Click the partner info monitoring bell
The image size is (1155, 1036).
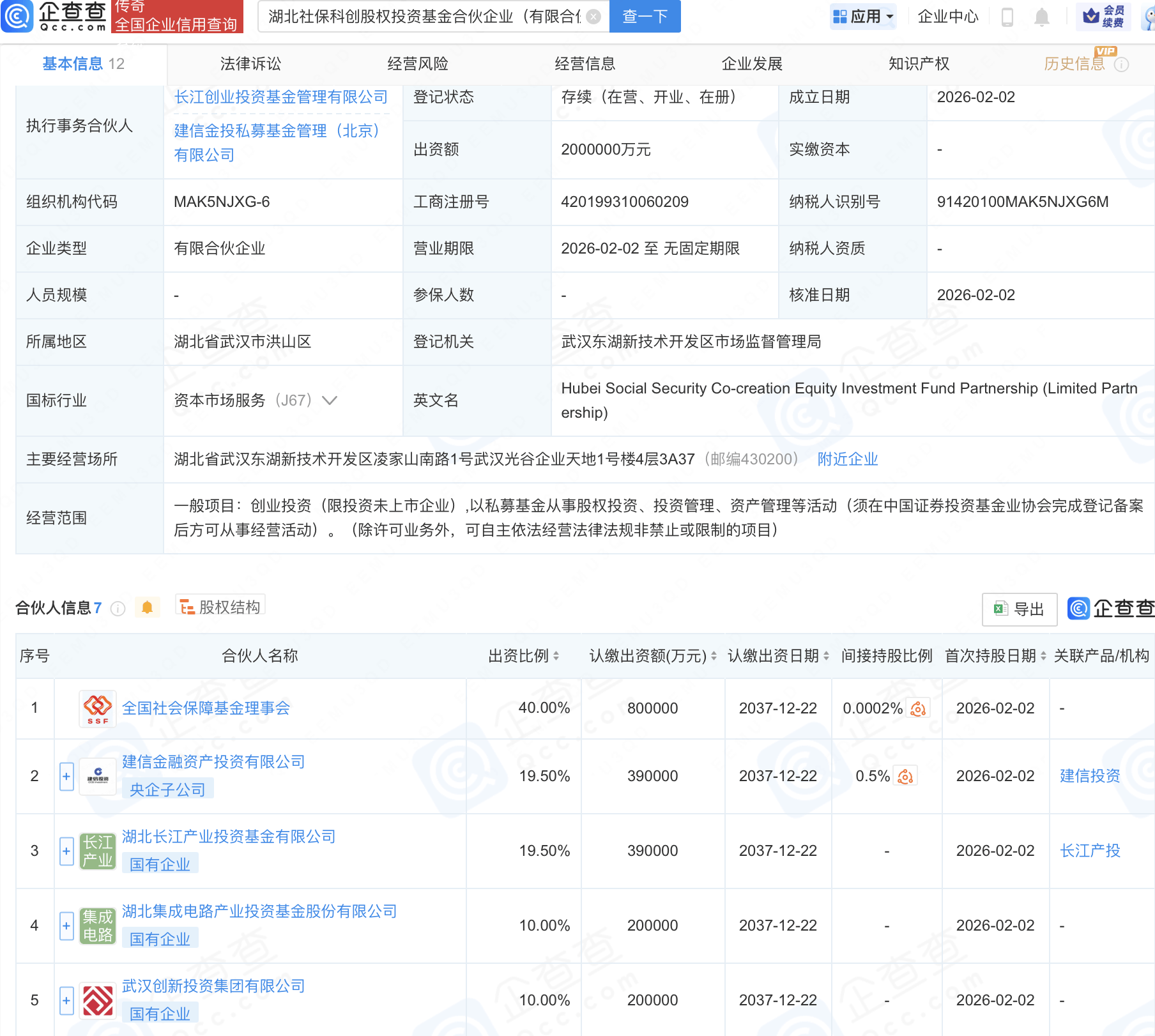pos(147,607)
